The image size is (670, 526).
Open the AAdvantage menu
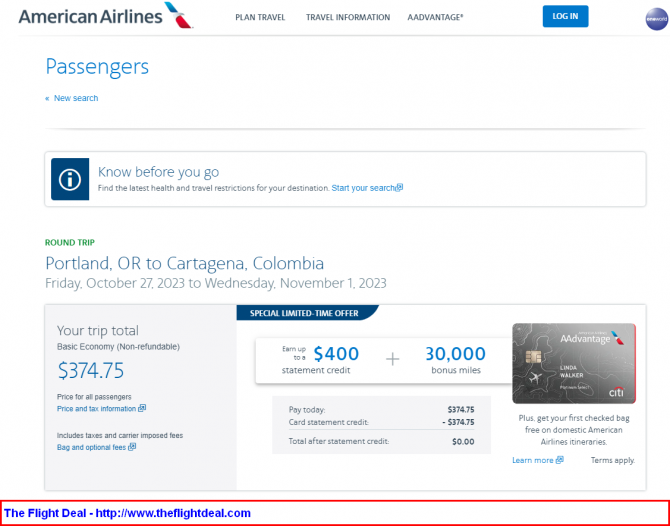[435, 18]
